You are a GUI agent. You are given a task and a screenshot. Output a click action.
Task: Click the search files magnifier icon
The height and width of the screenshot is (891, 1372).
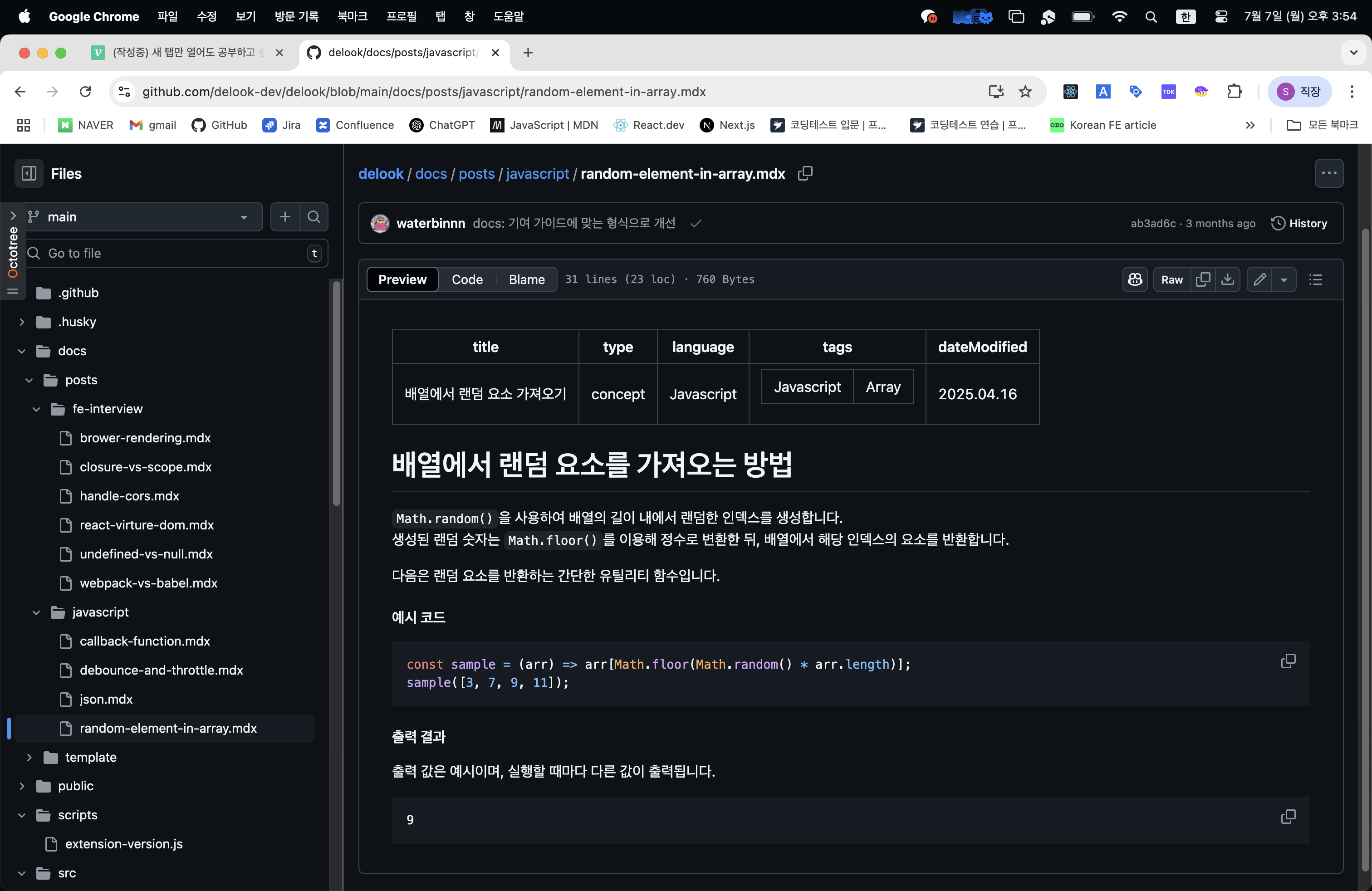click(x=314, y=217)
